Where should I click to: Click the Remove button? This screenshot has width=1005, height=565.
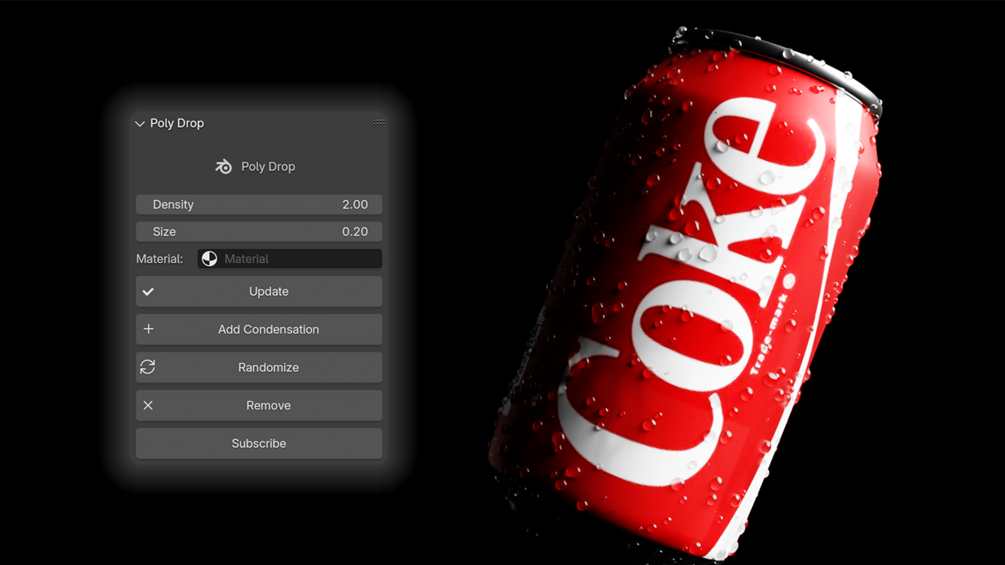pos(259,405)
